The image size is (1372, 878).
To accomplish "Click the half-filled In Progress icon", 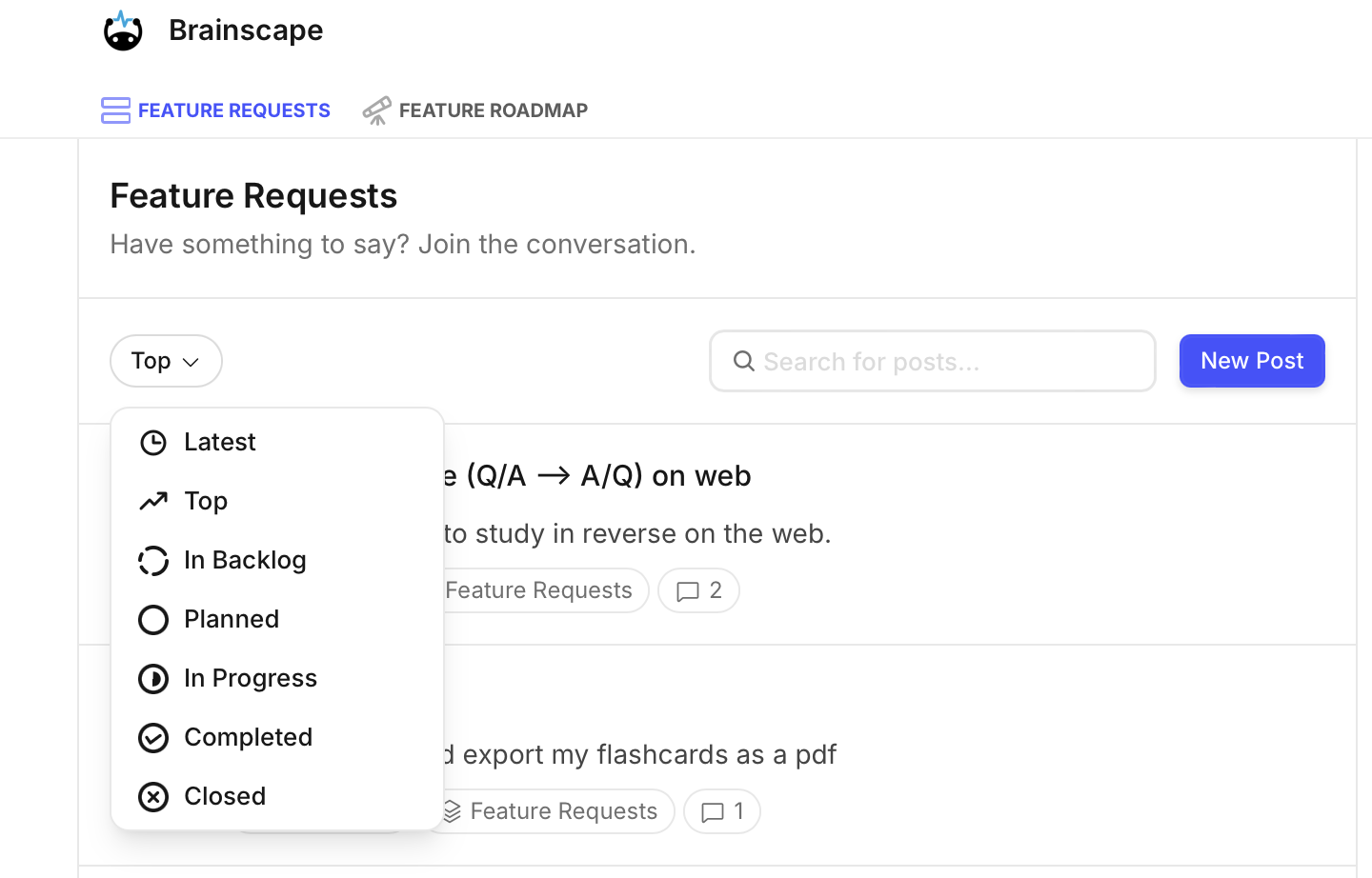I will point(153,679).
